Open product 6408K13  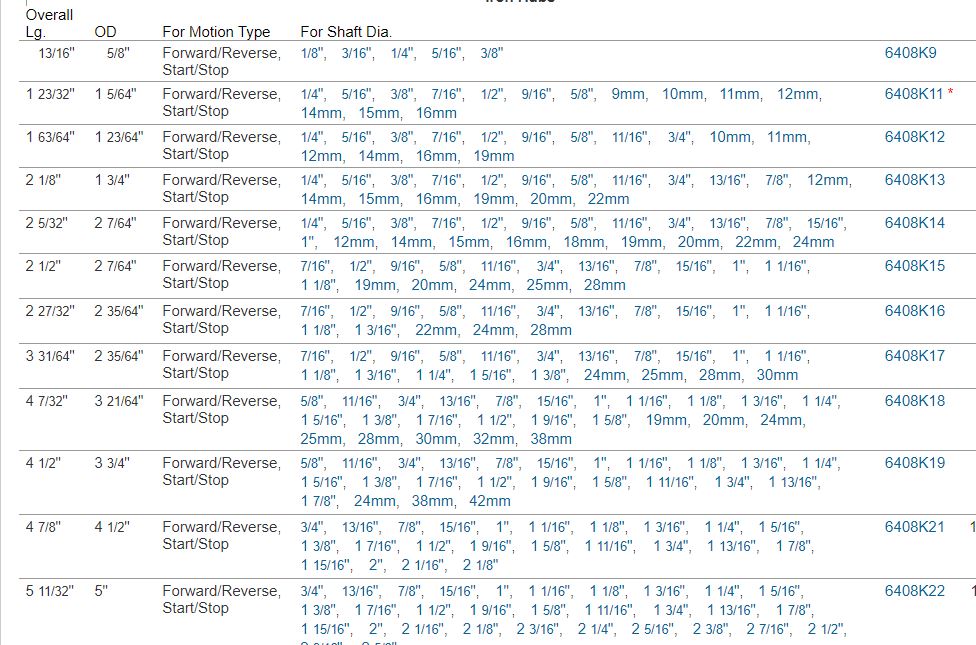(914, 180)
